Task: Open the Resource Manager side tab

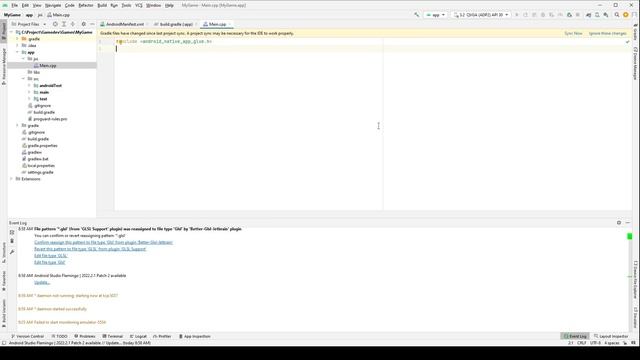Action: click(4, 67)
